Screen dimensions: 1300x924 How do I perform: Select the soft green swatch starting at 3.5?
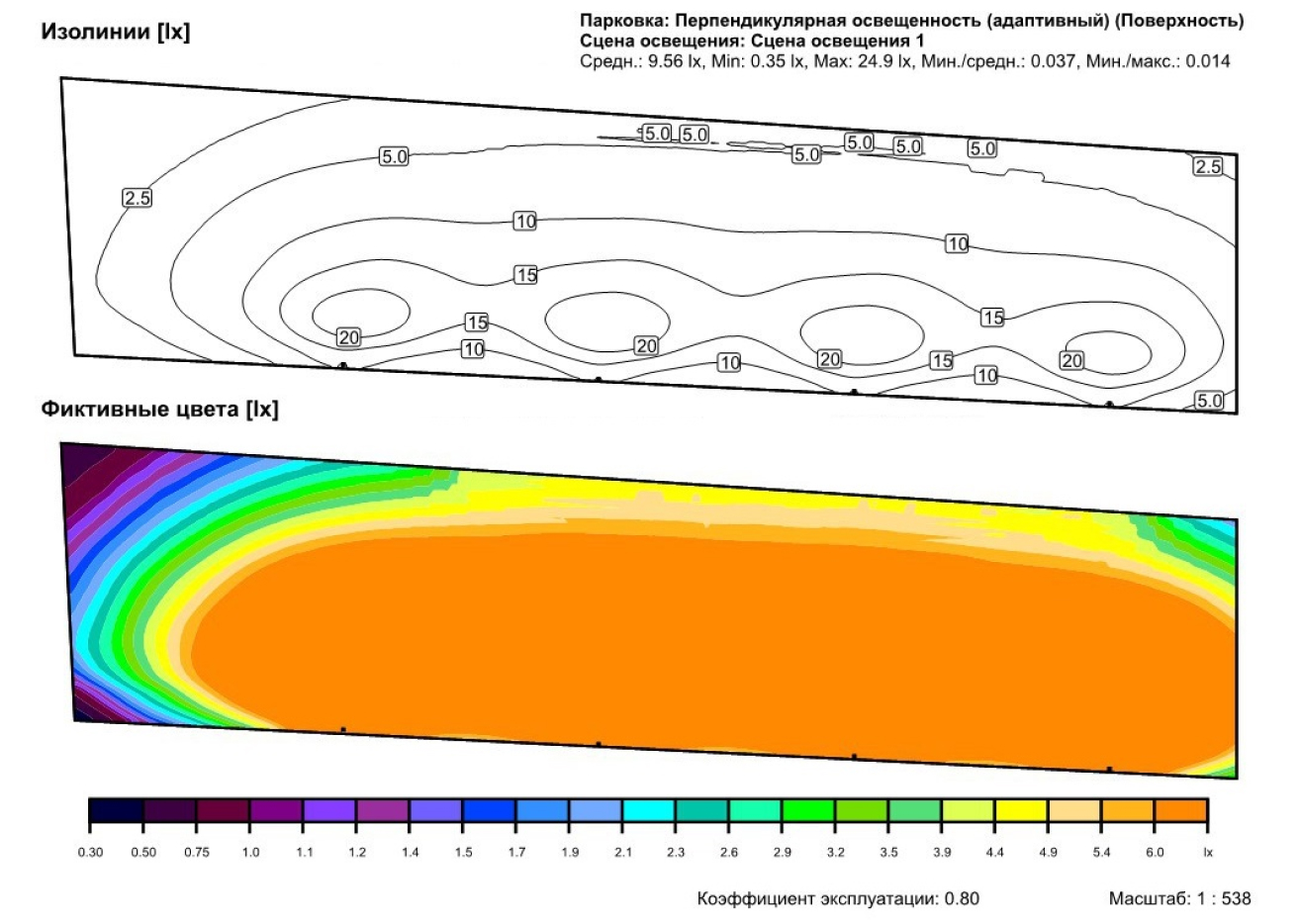click(915, 811)
